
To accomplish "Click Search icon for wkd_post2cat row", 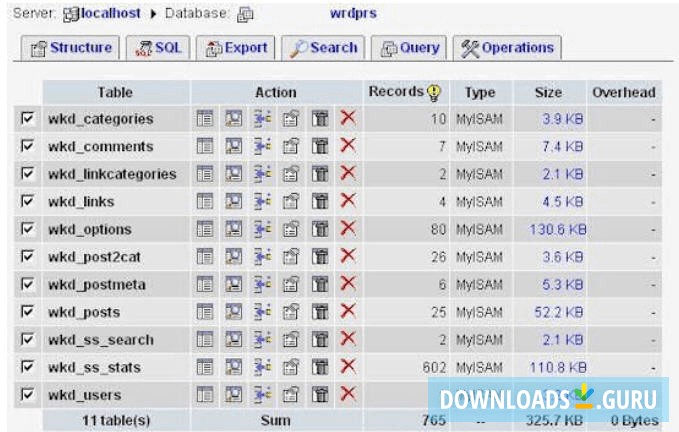I will (233, 257).
